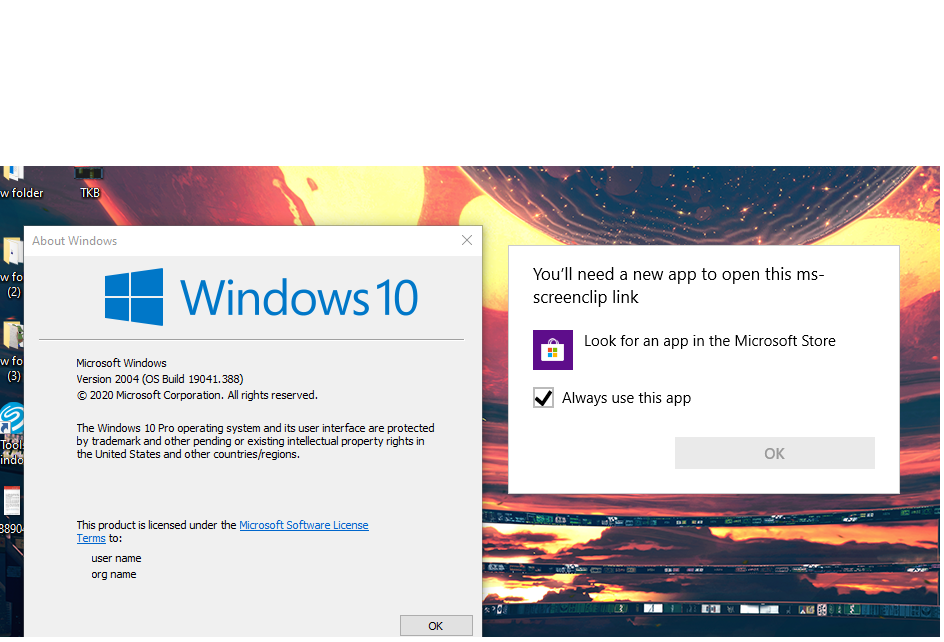Select the document icon labeled 8890
This screenshot has height=642, width=944.
point(12,511)
